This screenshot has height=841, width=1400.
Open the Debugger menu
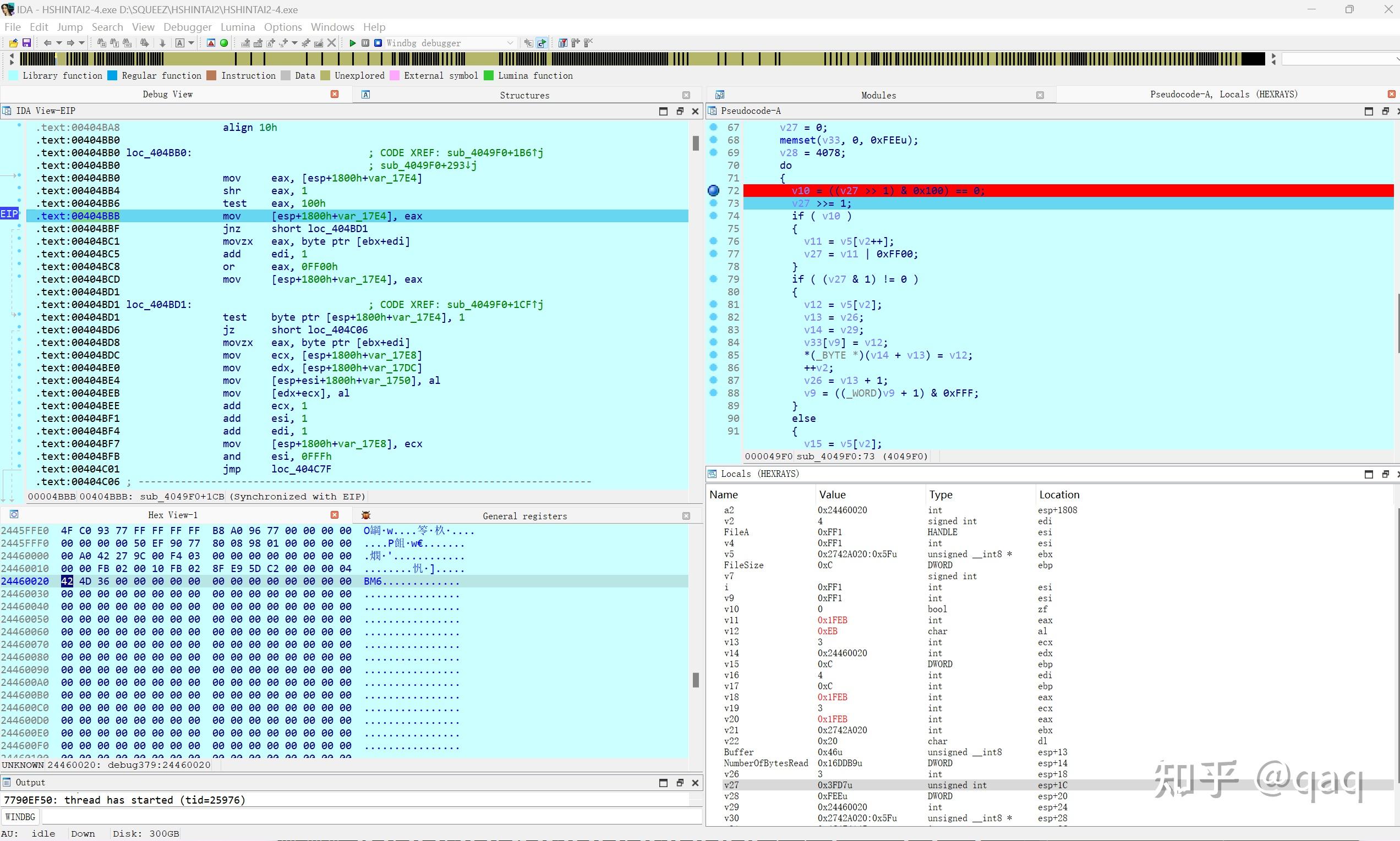[x=187, y=27]
